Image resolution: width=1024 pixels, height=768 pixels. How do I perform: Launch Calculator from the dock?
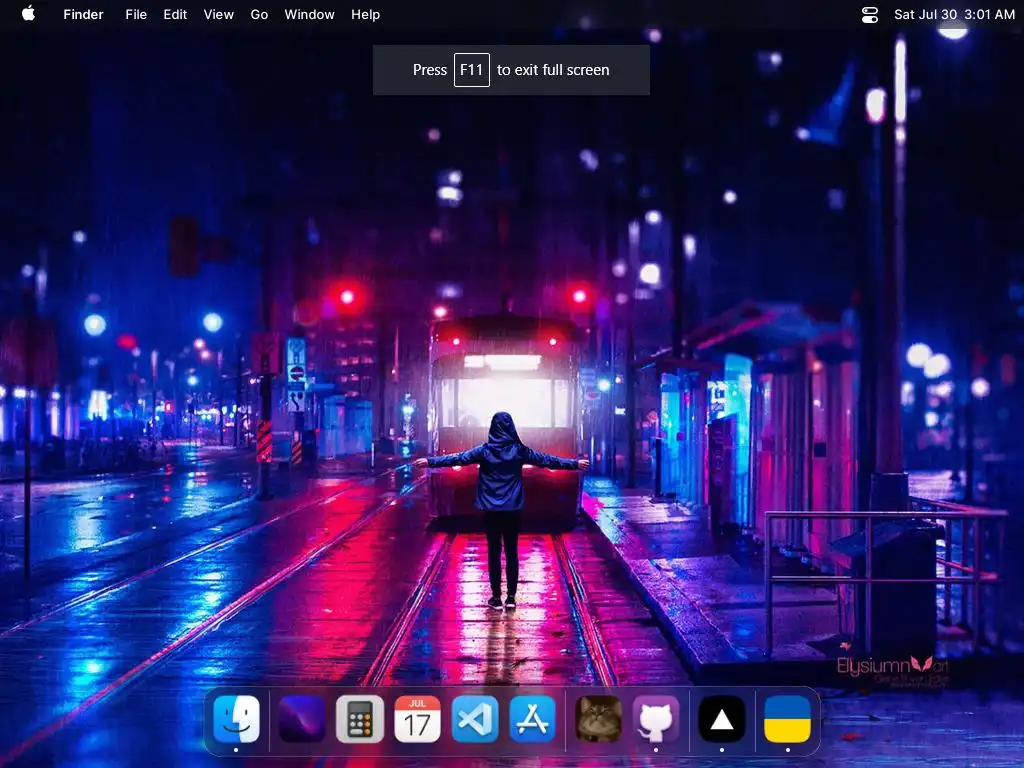360,719
